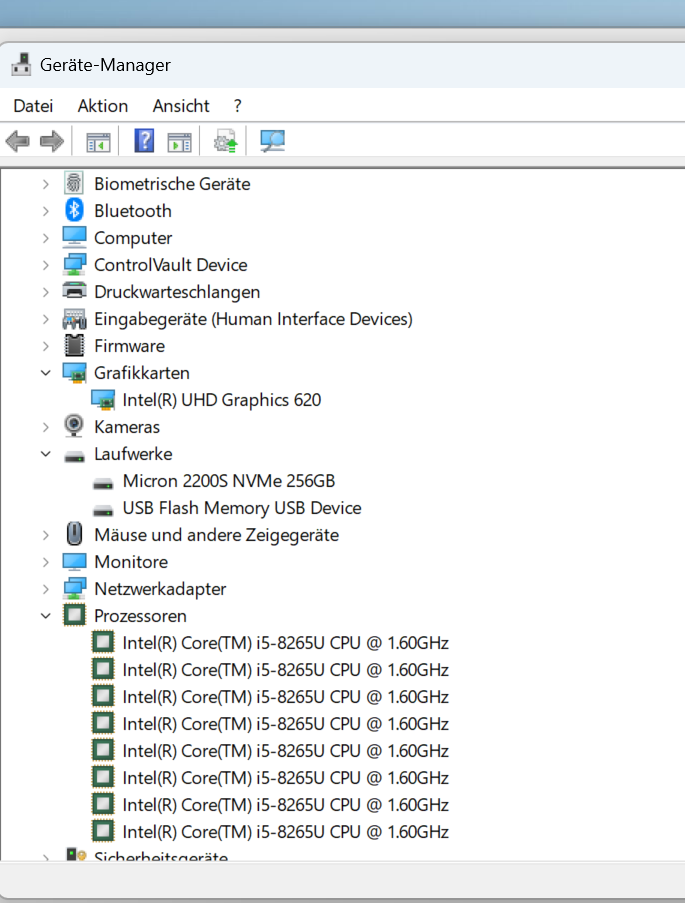Select the Monitore text label

(131, 561)
